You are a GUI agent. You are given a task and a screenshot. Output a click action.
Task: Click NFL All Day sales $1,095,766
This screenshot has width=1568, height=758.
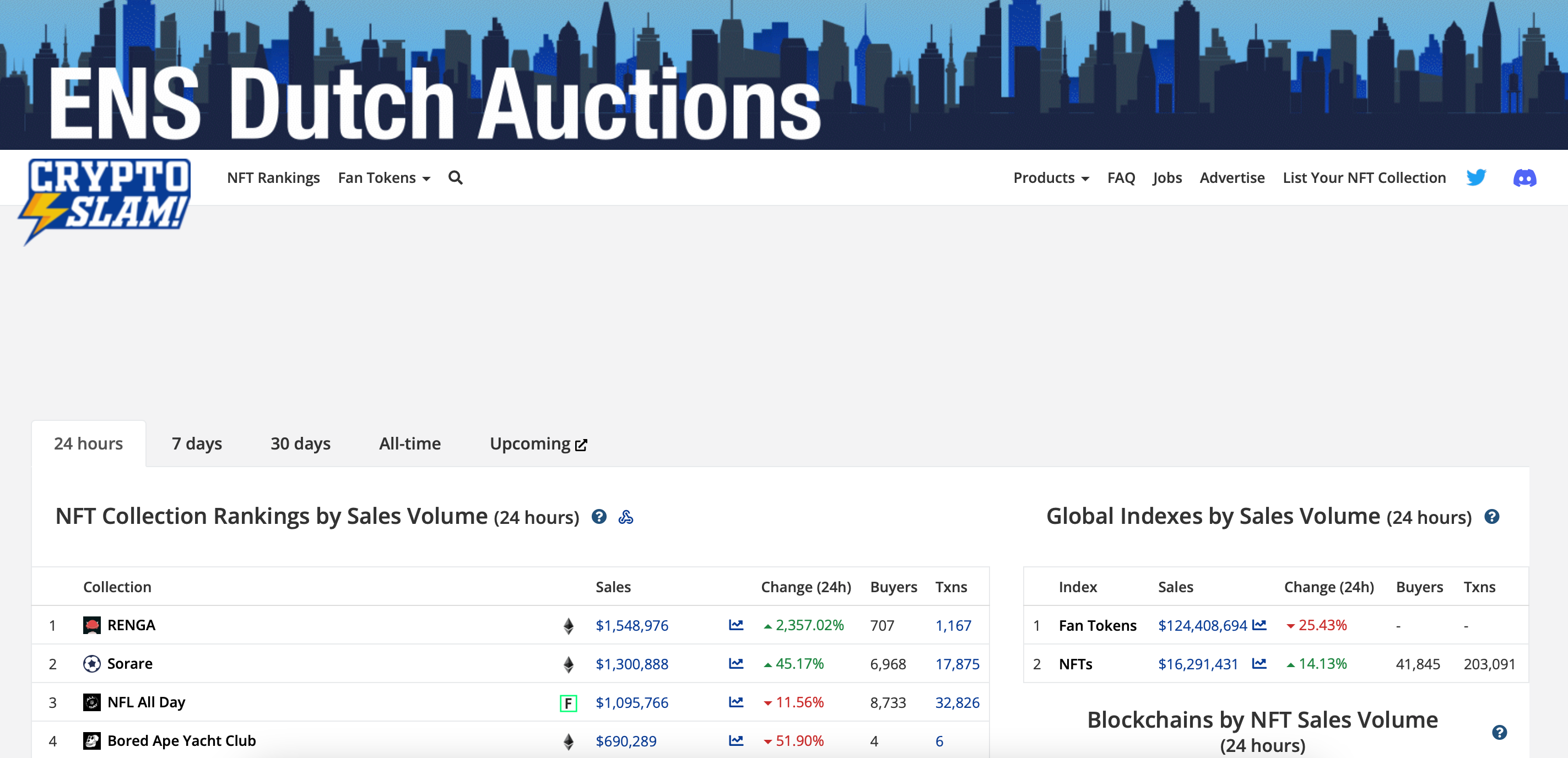[x=632, y=702]
